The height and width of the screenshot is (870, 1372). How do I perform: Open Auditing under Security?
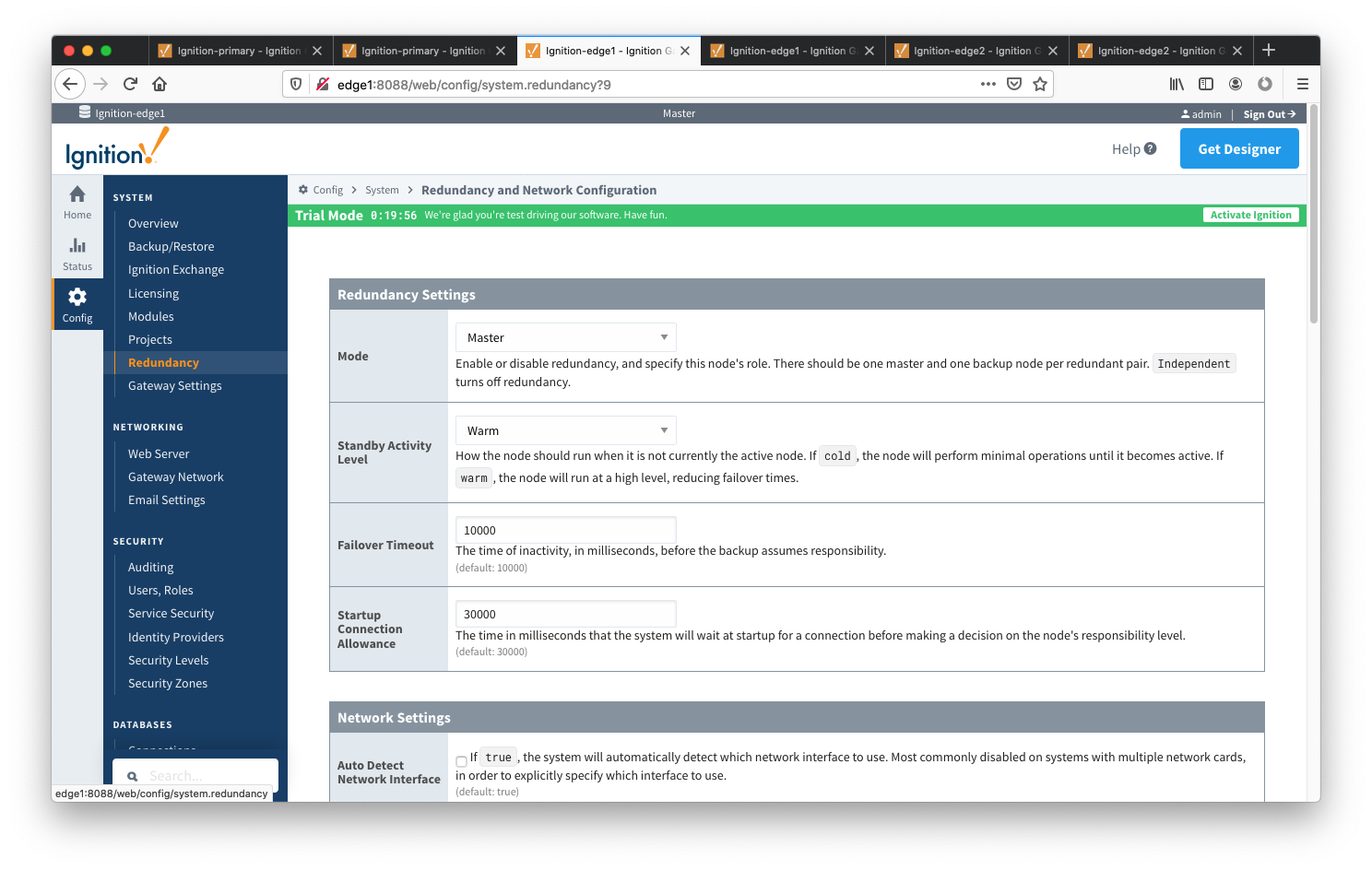tap(150, 567)
